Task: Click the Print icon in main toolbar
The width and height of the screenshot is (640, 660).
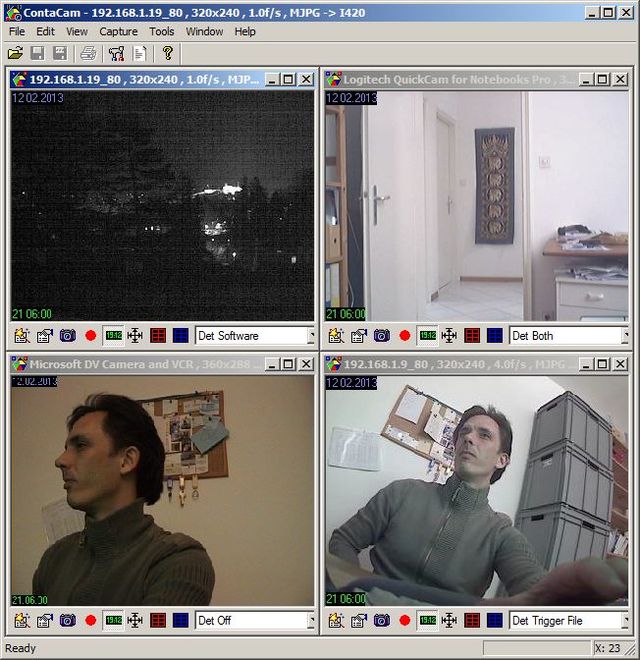Action: tap(88, 53)
